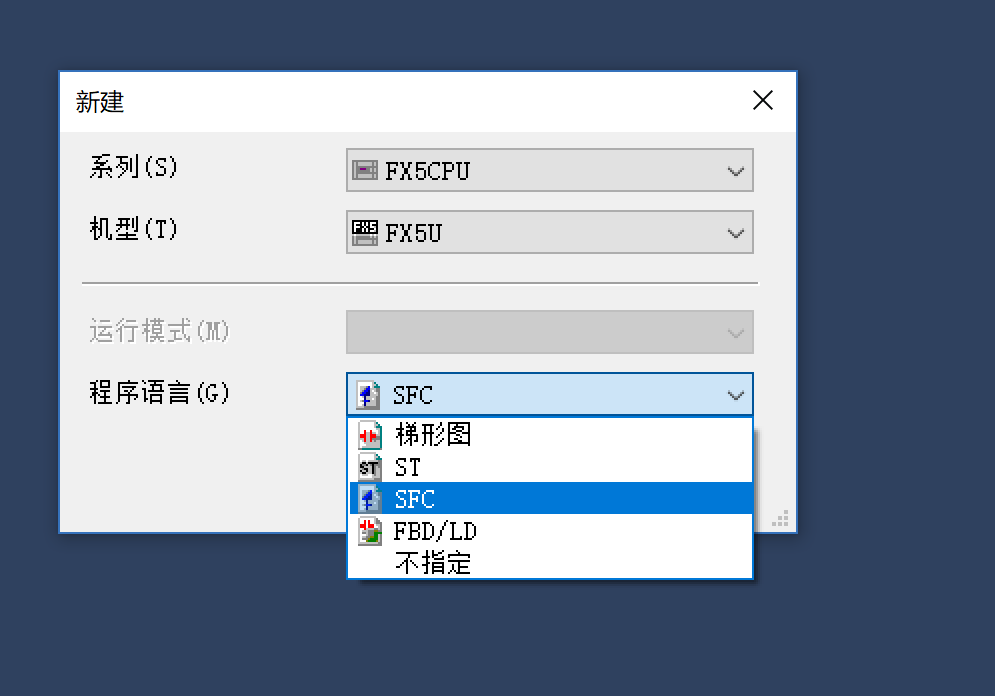Viewport: 995px width, 696px height.
Task: Click the ladder diagram icon beside 梯形图
Action: (371, 435)
